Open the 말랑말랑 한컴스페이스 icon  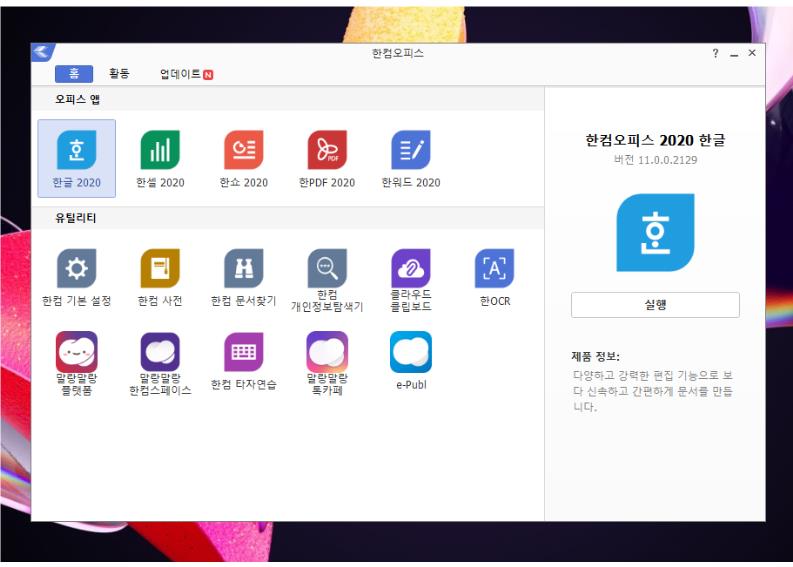160,352
